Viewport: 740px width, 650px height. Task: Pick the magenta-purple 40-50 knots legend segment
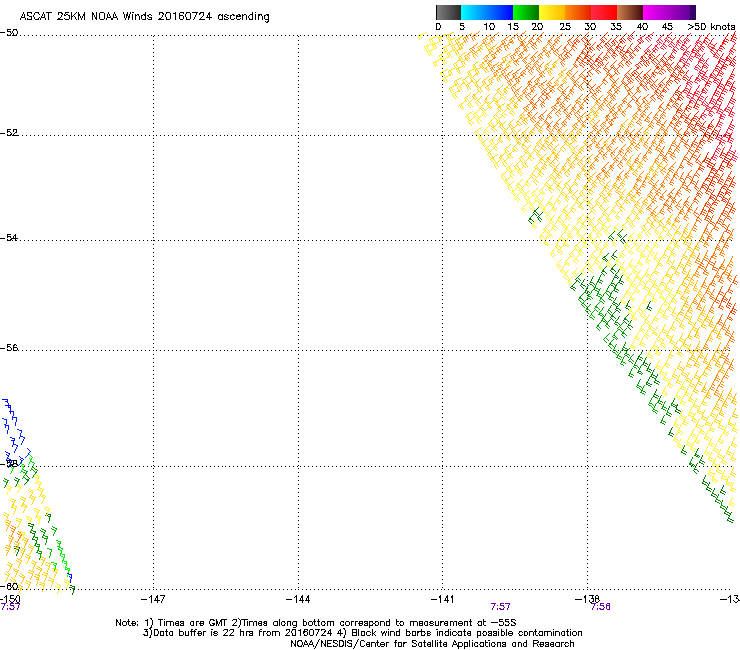669,12
